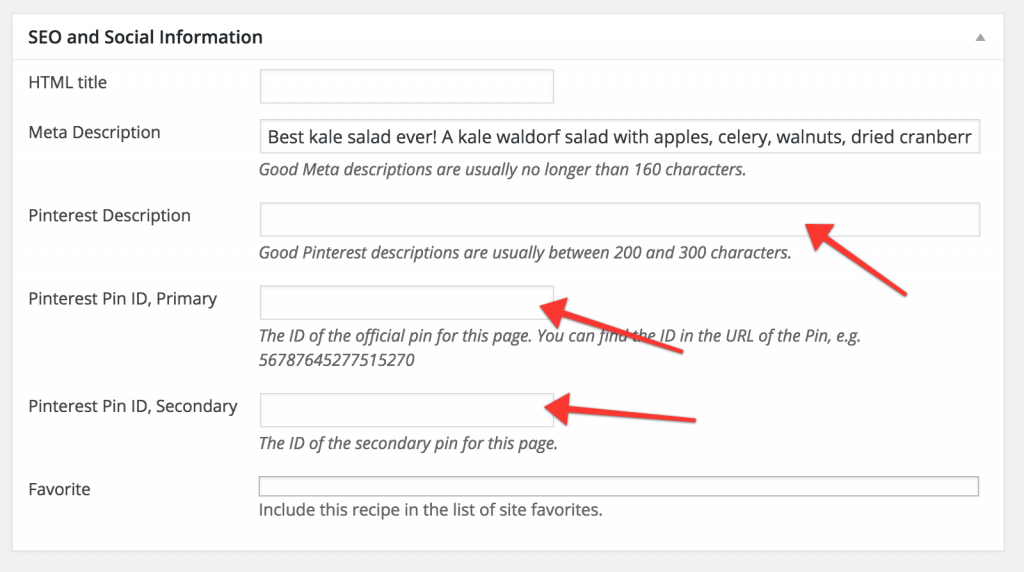Viewport: 1024px width, 572px height.
Task: Click the "Meta Description" label
Action: [94, 133]
